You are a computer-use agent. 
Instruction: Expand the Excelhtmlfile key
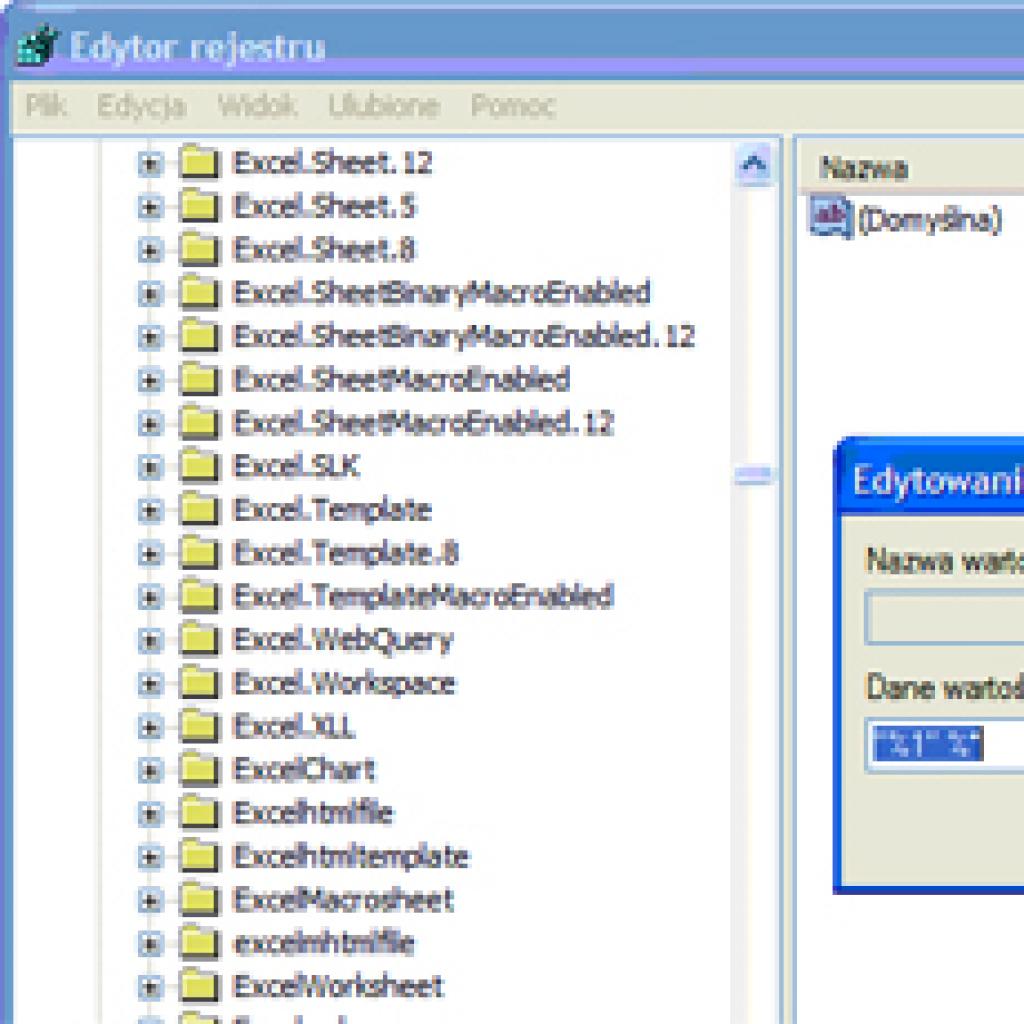click(x=150, y=813)
